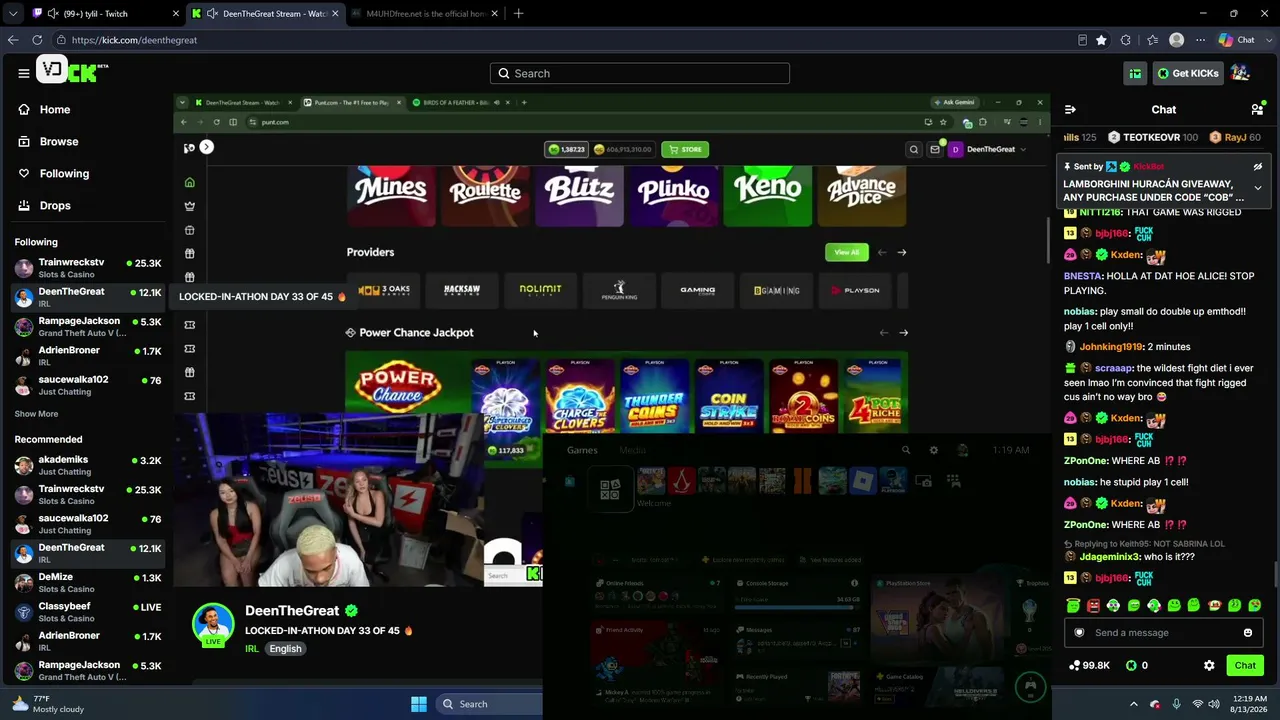Open the chat users list icon
Screen dimensions: 1280x720
coord(1257,110)
